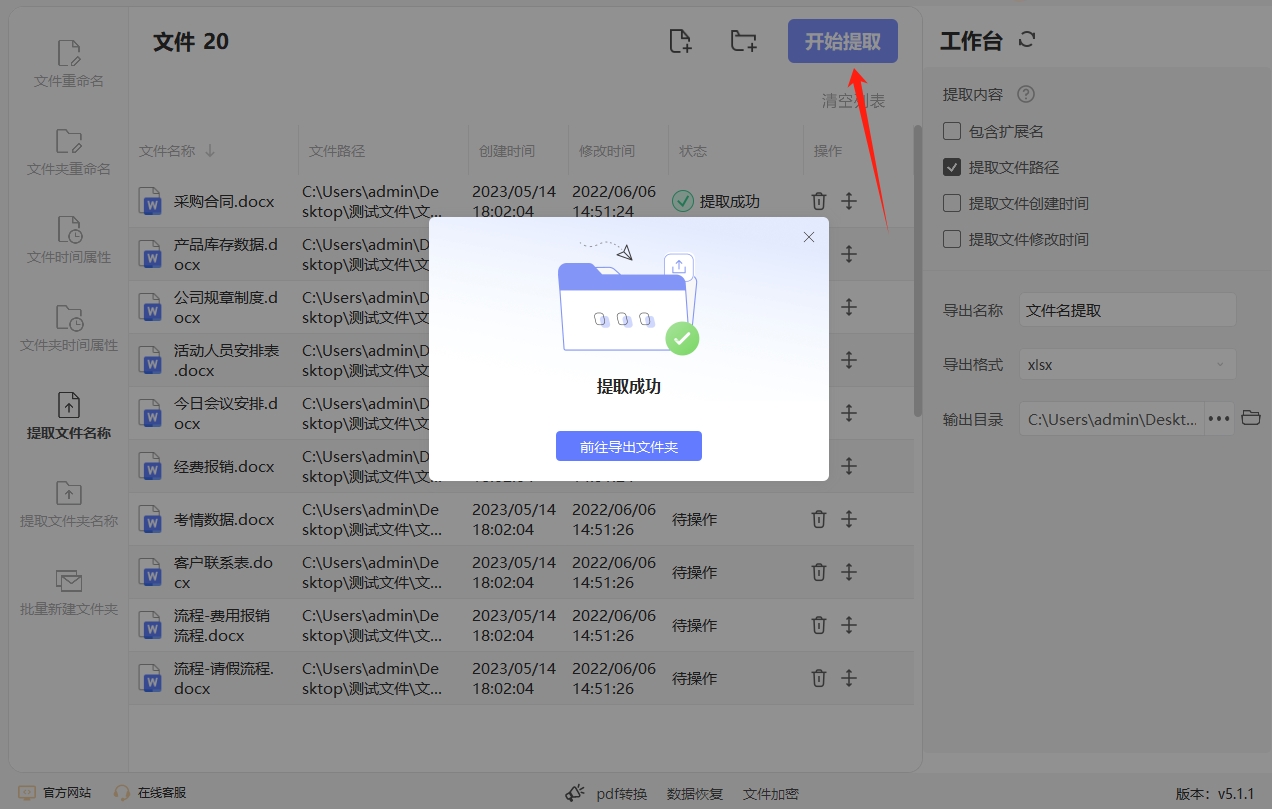The image size is (1272, 809).
Task: Delete the 考情数据.docx row
Action: pos(819,519)
